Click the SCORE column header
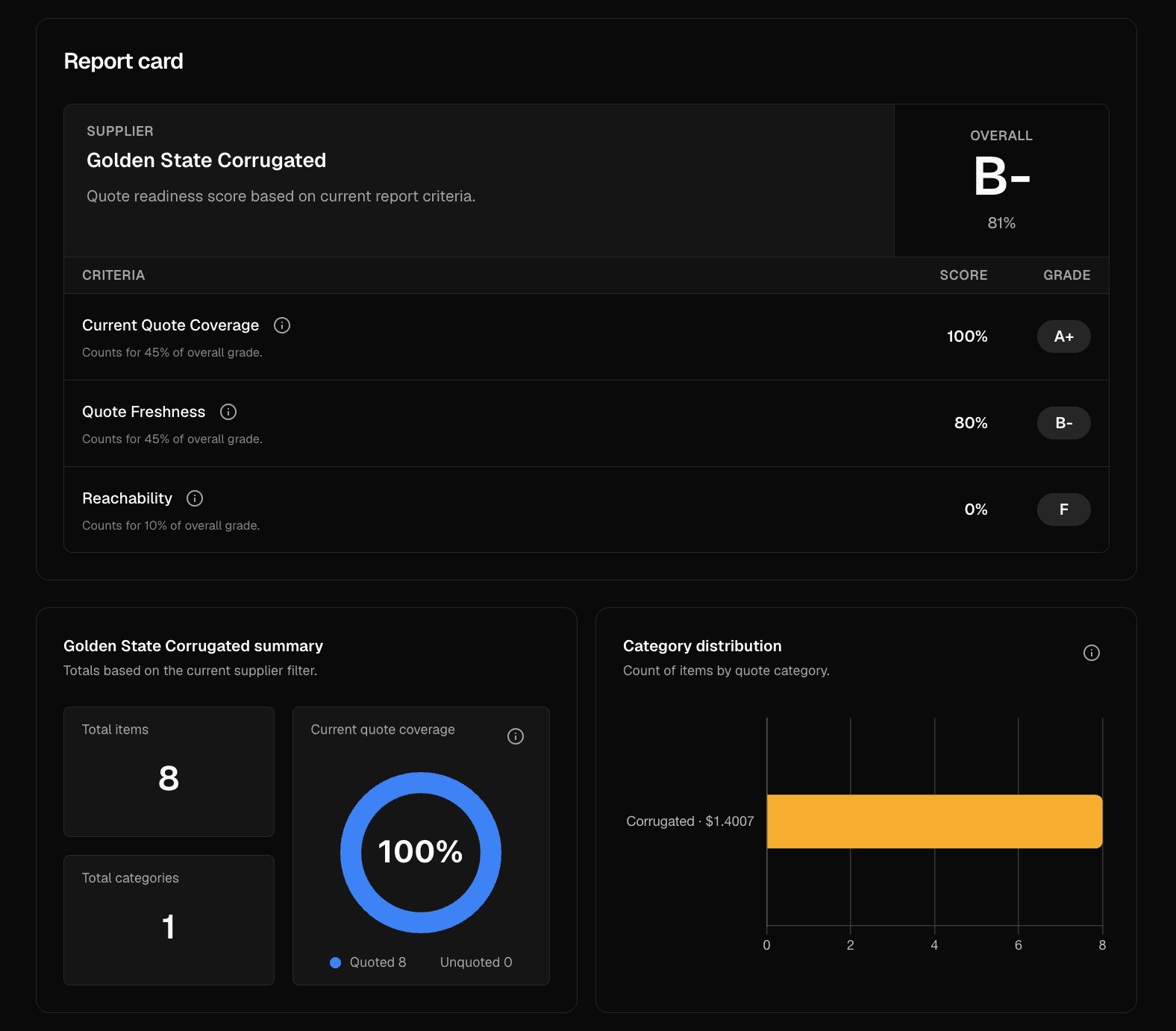The height and width of the screenshot is (1031, 1176). pos(963,275)
